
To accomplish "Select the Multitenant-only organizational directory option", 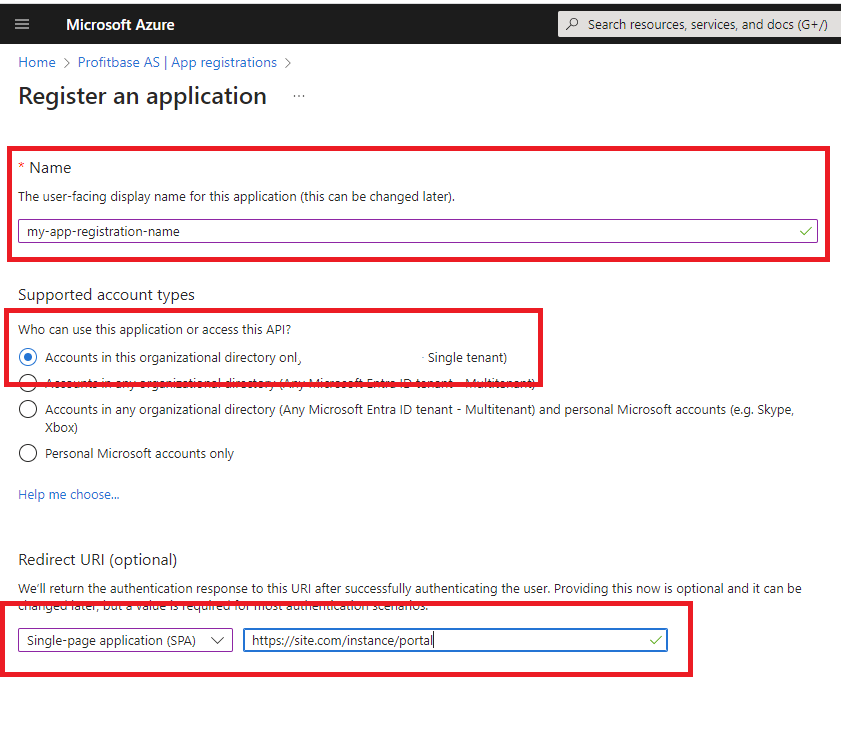I will (x=28, y=382).
